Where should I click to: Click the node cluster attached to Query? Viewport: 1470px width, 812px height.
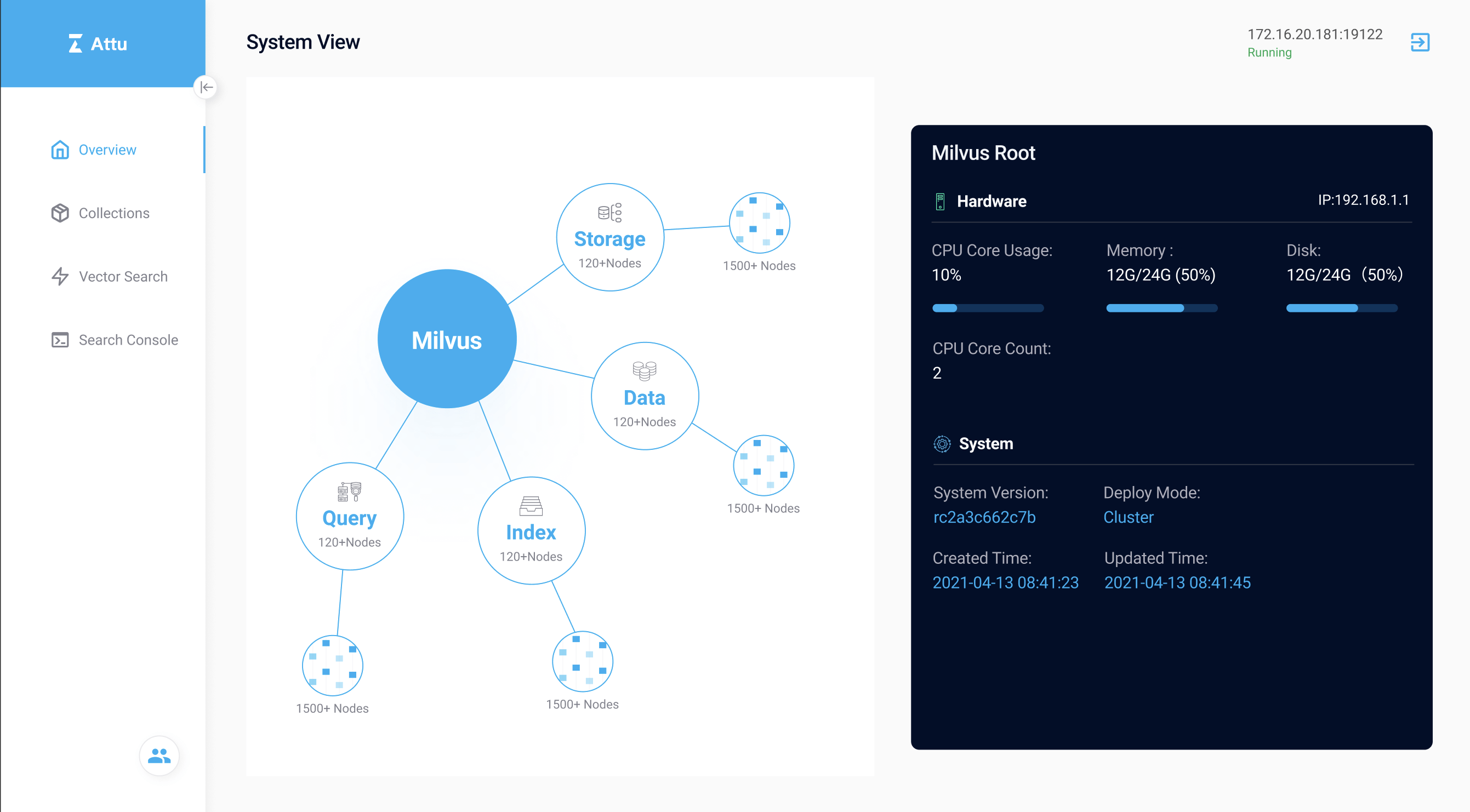pyautogui.click(x=333, y=665)
